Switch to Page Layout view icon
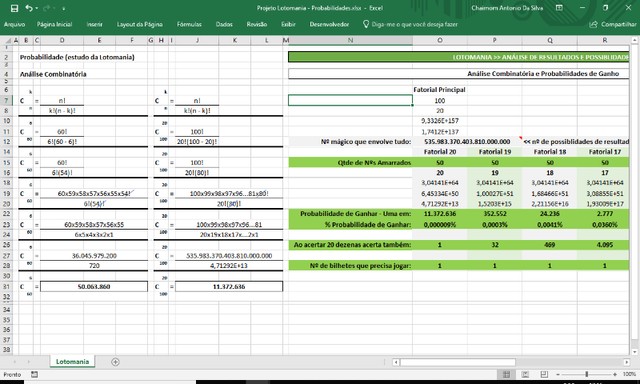Screen dimensions: 640x384 [x=525, y=374]
